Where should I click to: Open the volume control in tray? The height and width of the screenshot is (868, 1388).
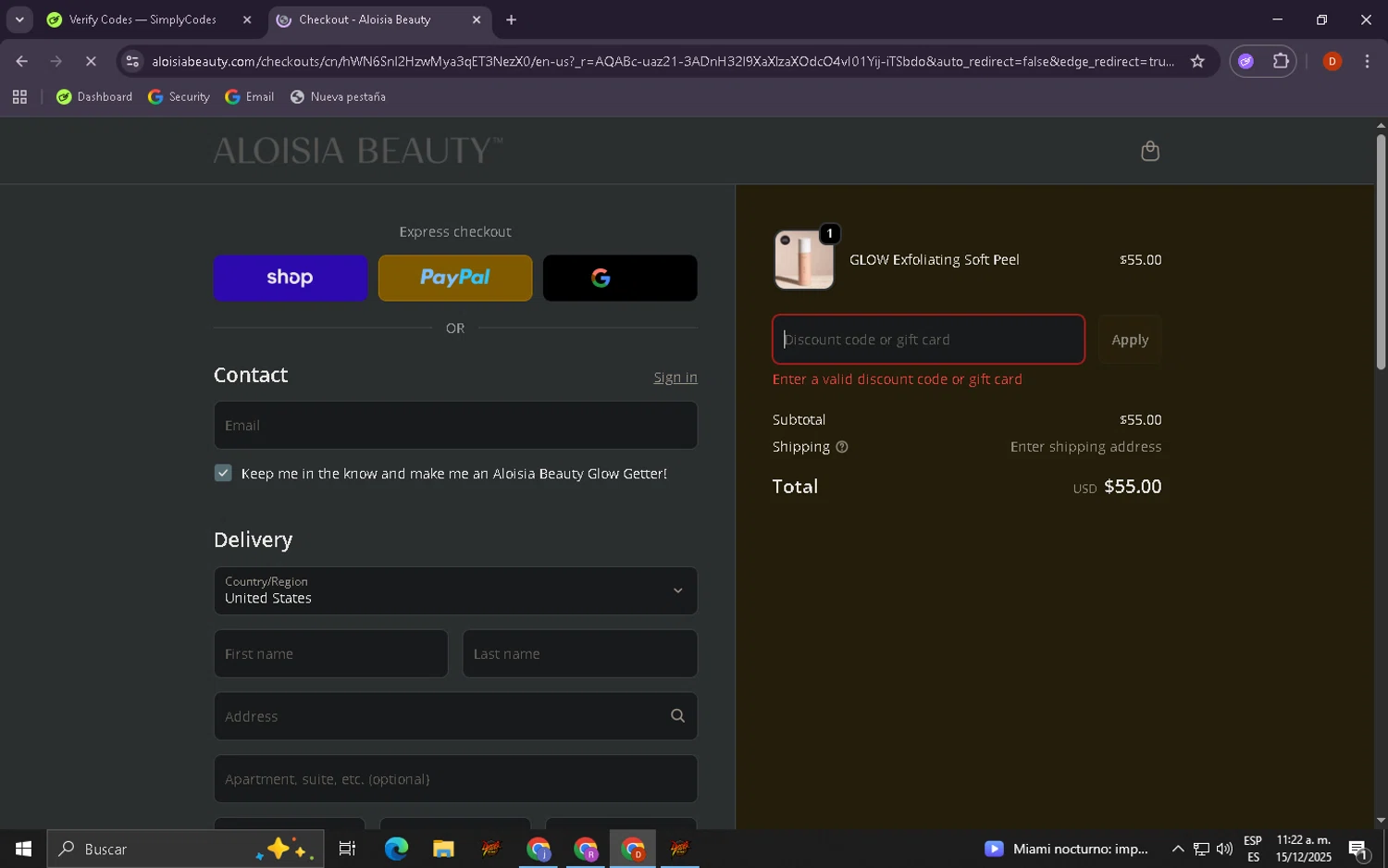pos(1224,849)
